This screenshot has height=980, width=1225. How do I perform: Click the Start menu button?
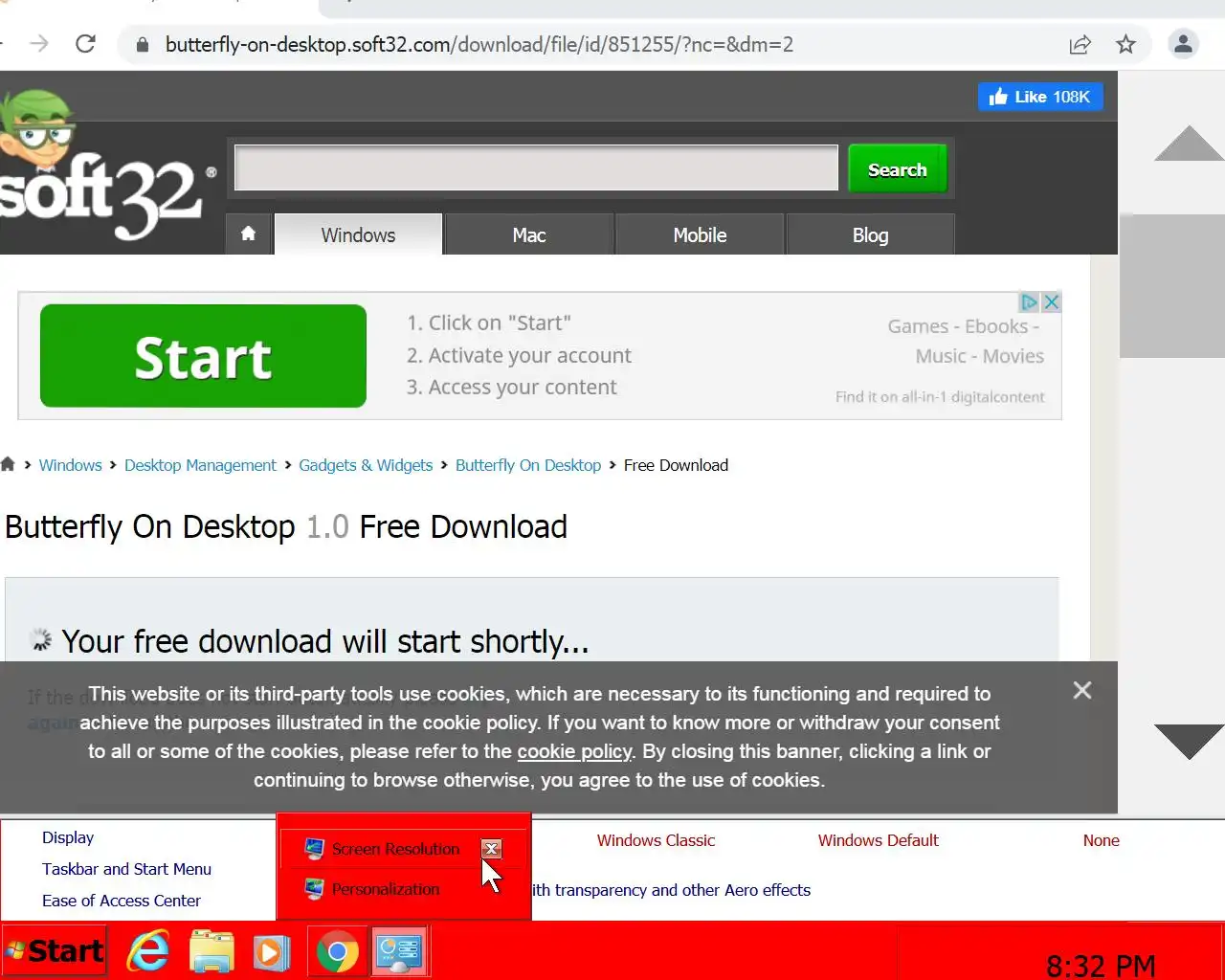(54, 950)
